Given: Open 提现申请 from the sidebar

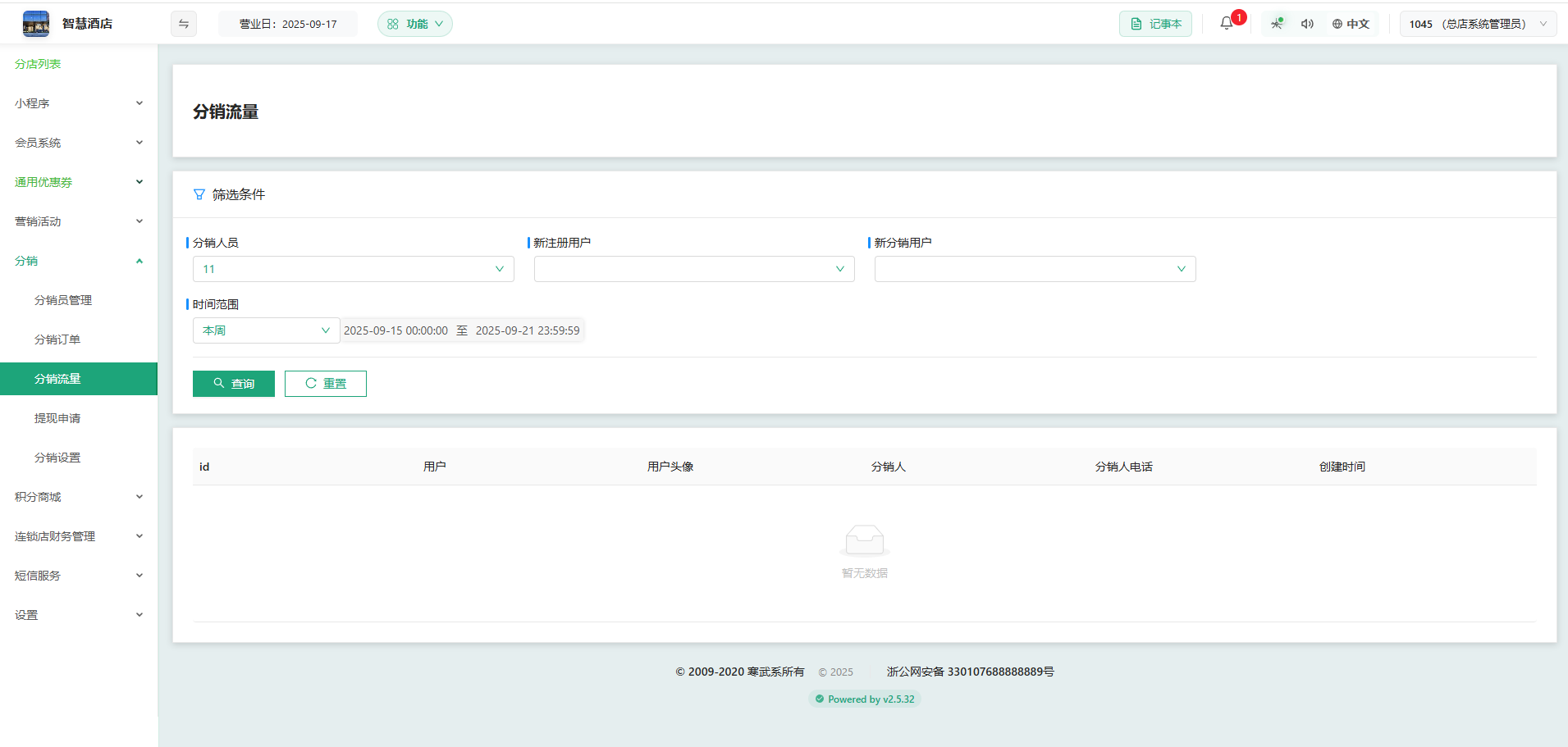Looking at the screenshot, I should coord(57,418).
